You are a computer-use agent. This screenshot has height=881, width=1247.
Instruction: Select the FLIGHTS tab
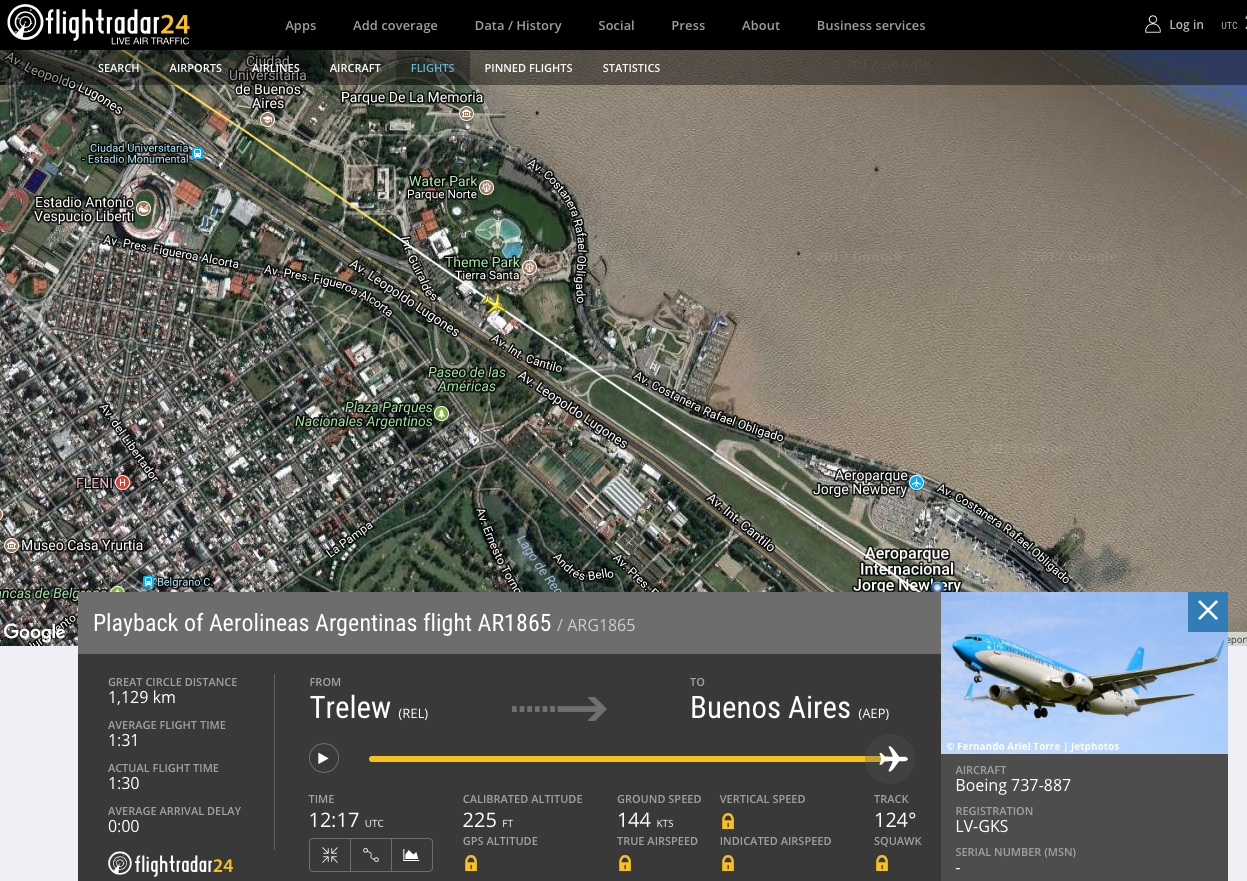point(433,68)
